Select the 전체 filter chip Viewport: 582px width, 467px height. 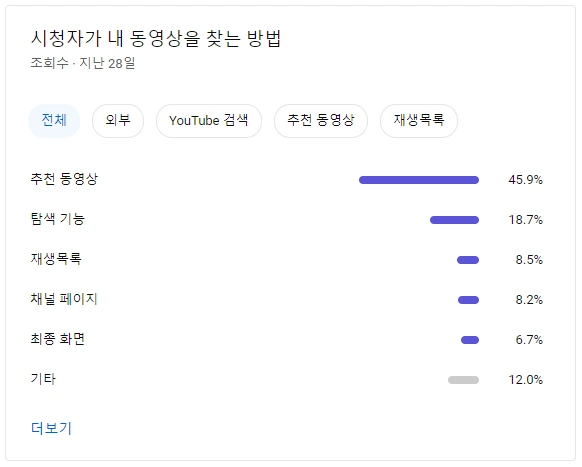coord(54,121)
